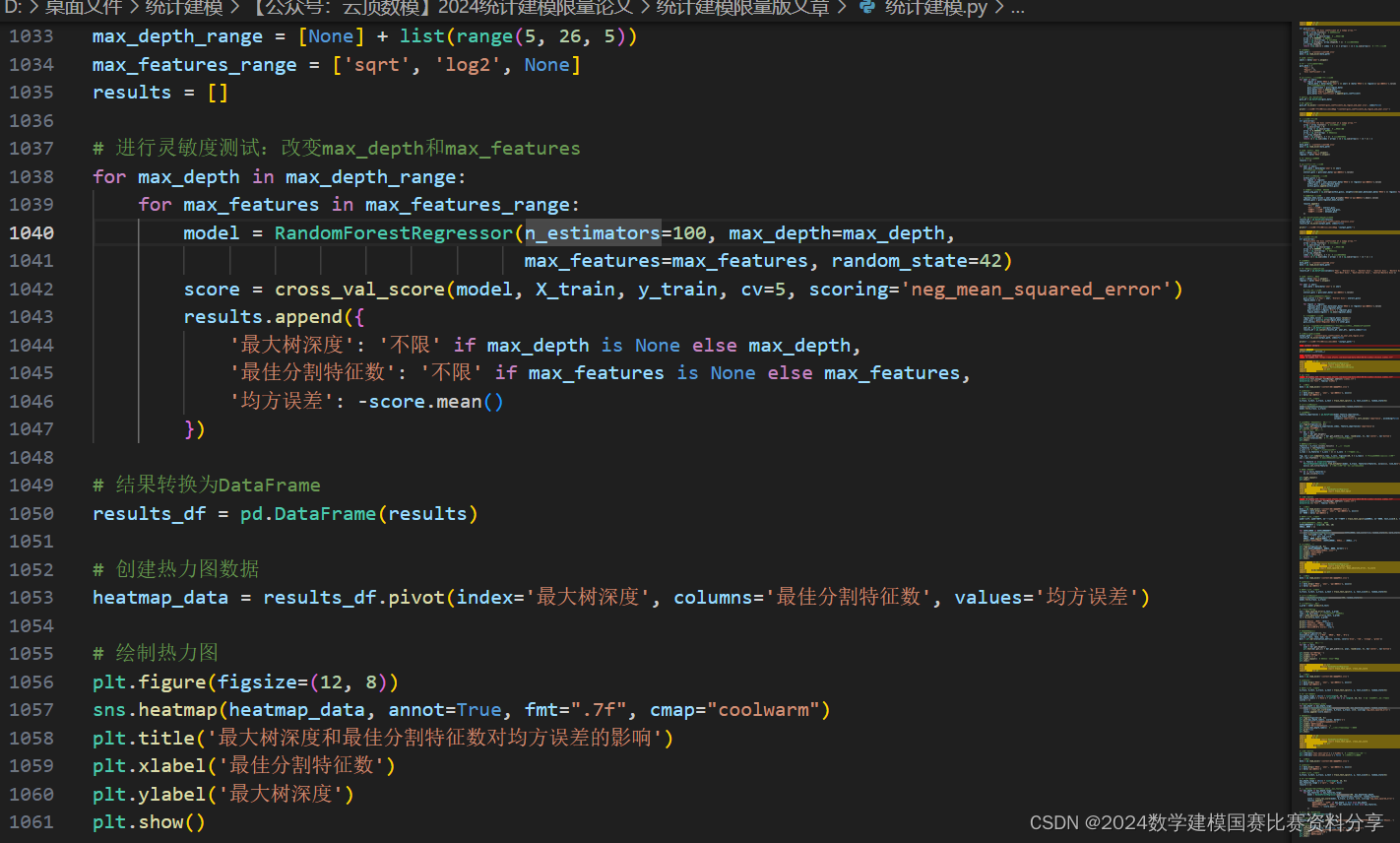Screen dimensions: 1400x843
Task: Click plt.title on line 1058
Action: click(x=144, y=739)
